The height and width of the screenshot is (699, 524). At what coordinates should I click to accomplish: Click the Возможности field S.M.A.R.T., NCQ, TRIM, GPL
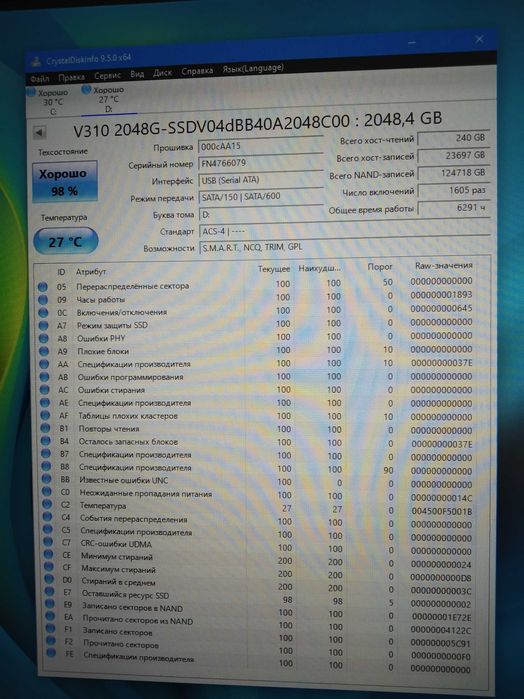coord(345,247)
